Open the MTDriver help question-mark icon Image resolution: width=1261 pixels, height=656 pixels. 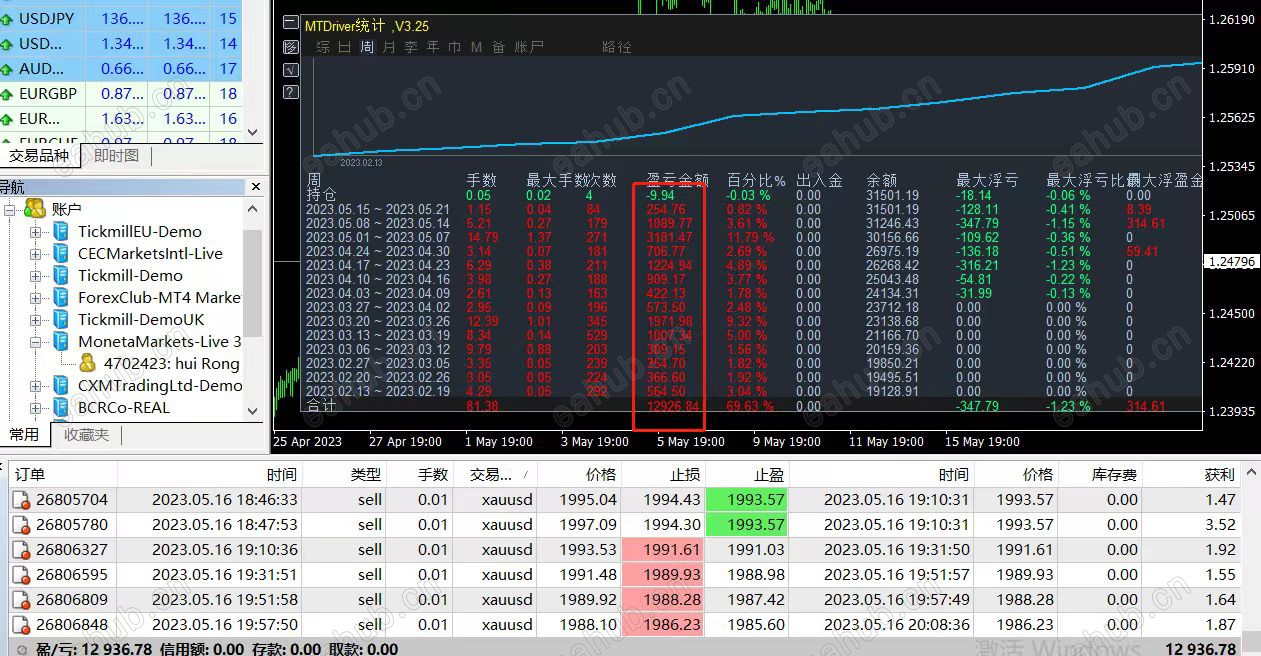coord(291,92)
